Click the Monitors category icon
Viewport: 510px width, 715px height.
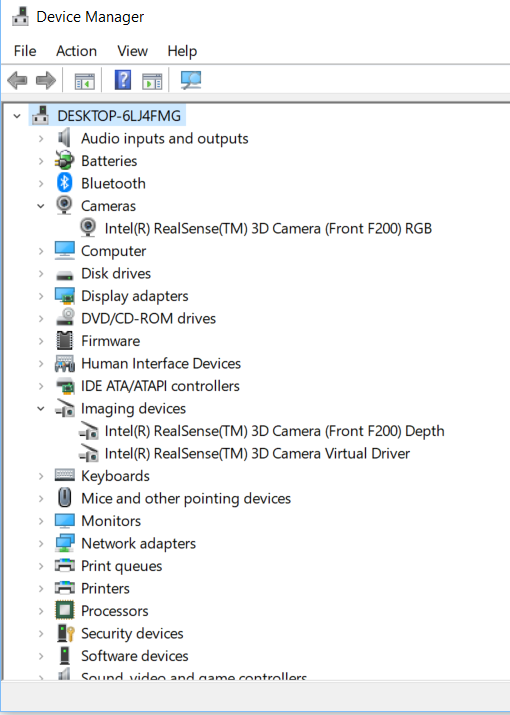click(64, 520)
